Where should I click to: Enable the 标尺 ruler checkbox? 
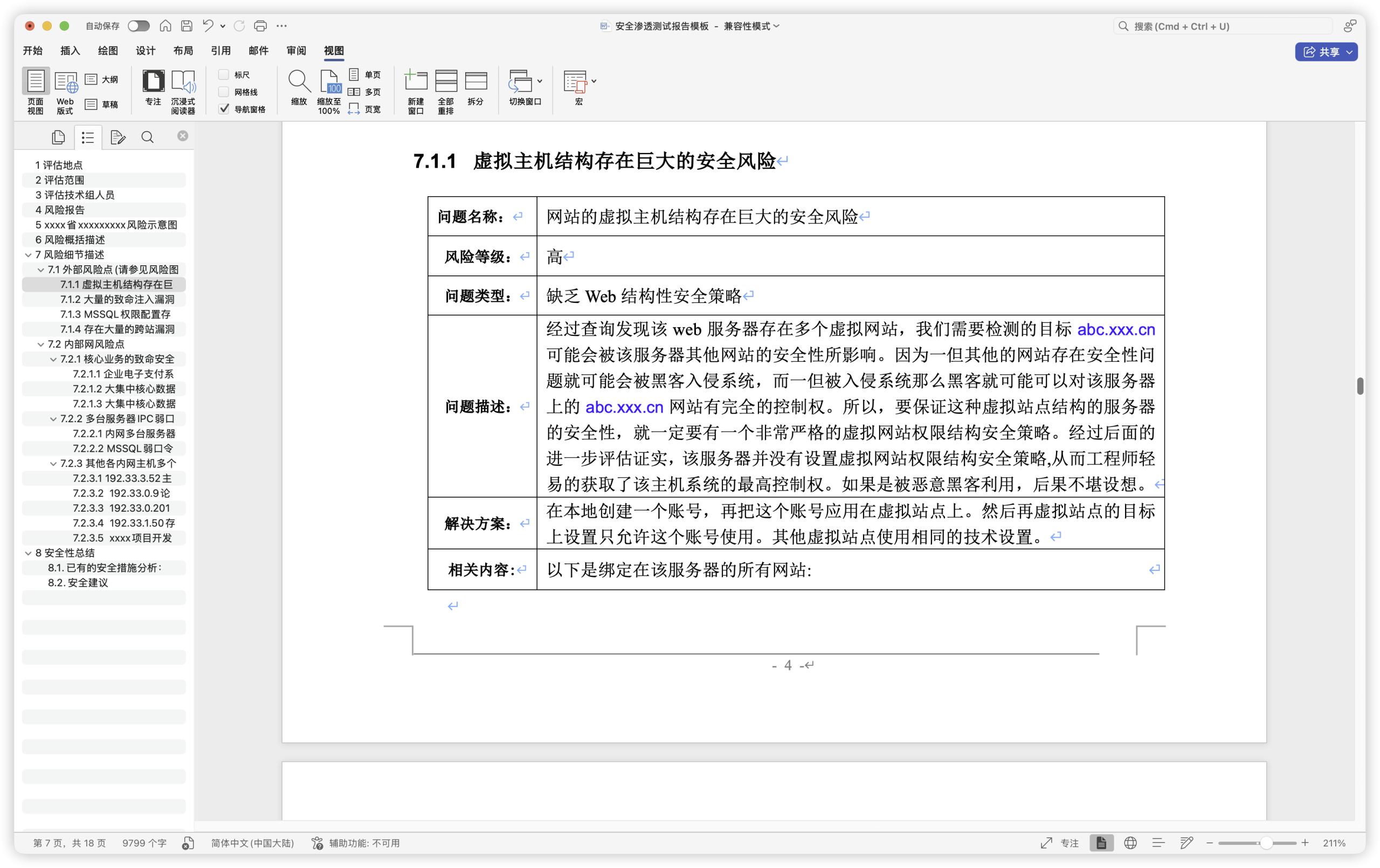pos(224,74)
